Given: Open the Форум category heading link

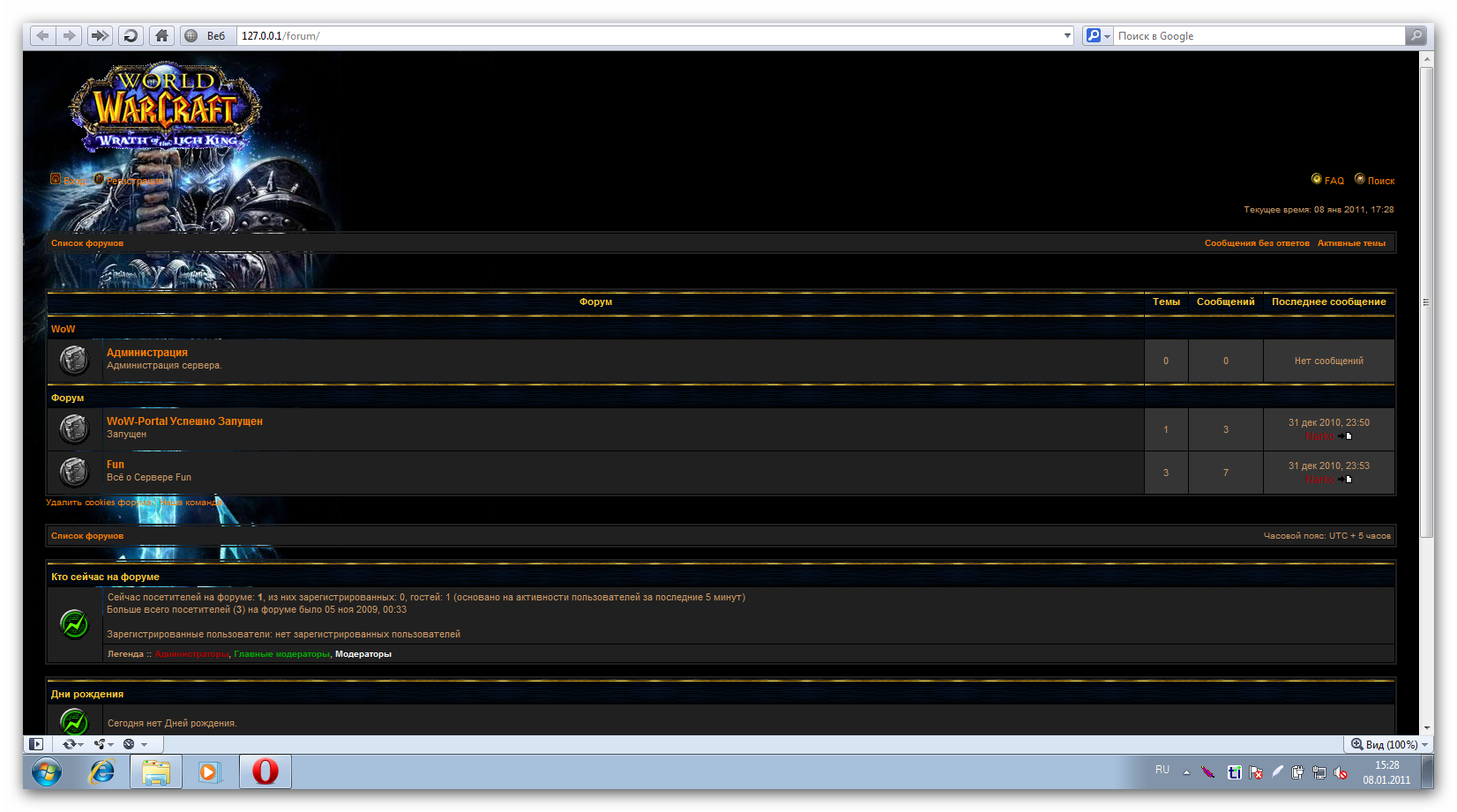Looking at the screenshot, I should click(68, 398).
